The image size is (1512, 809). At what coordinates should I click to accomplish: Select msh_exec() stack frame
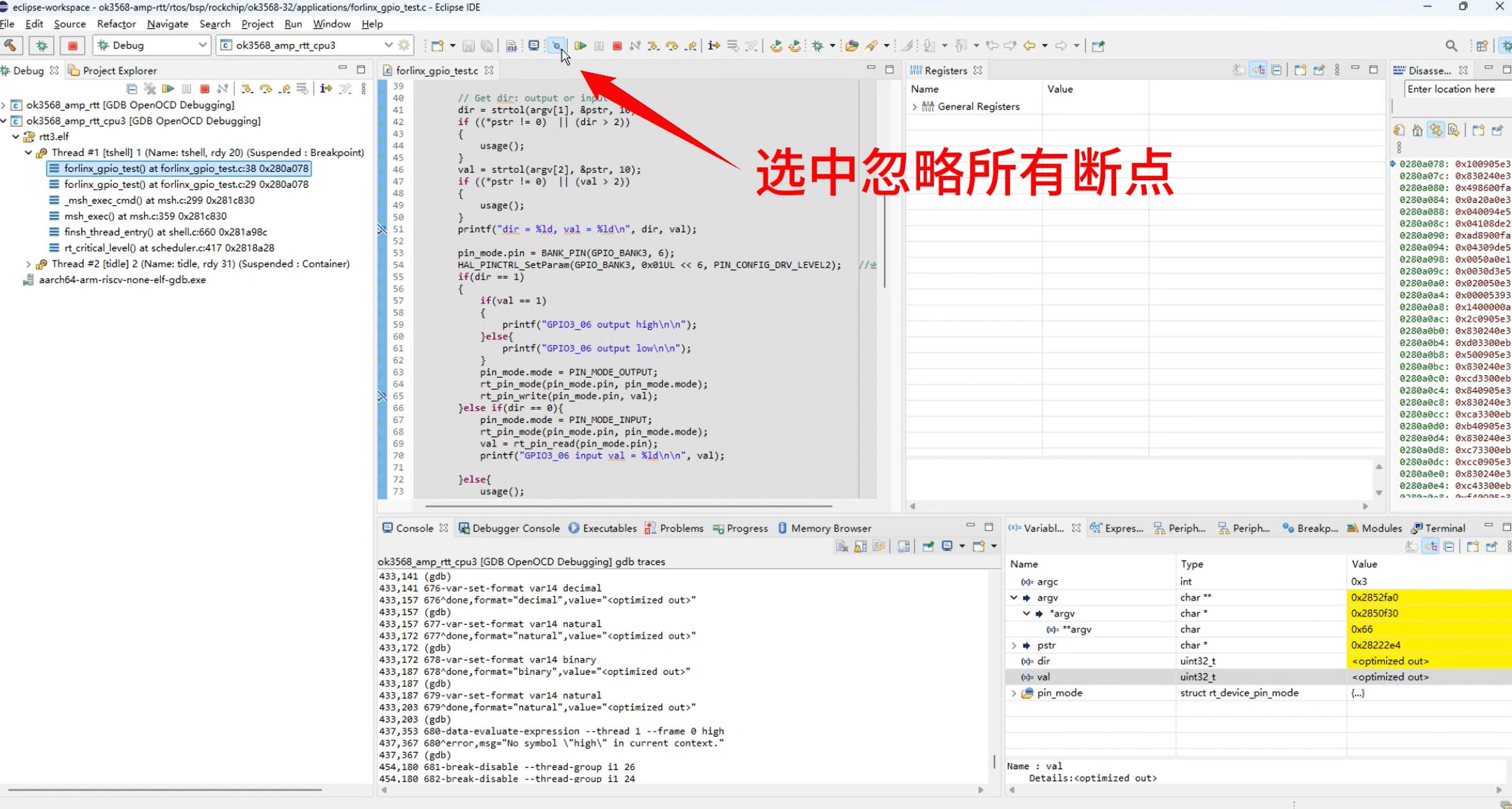[145, 216]
